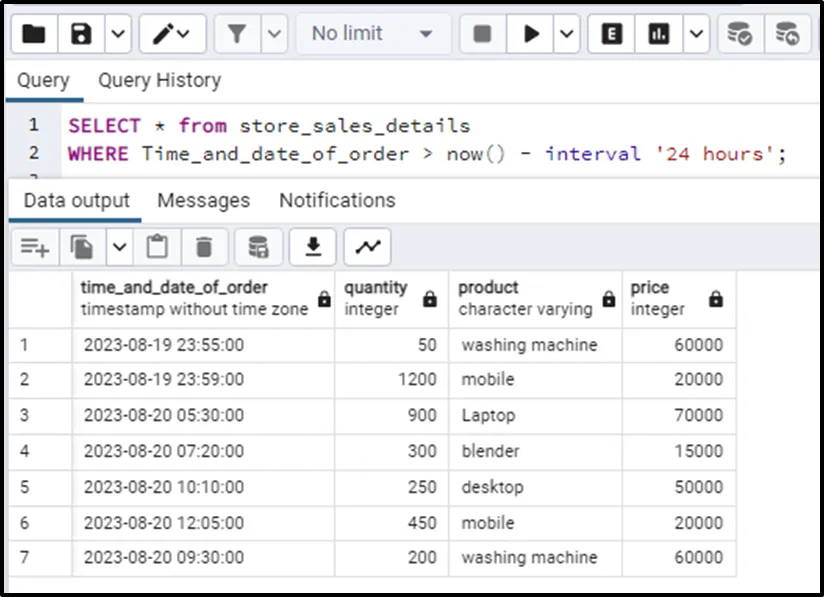
Task: Switch to the Messages tab
Action: 203,200
